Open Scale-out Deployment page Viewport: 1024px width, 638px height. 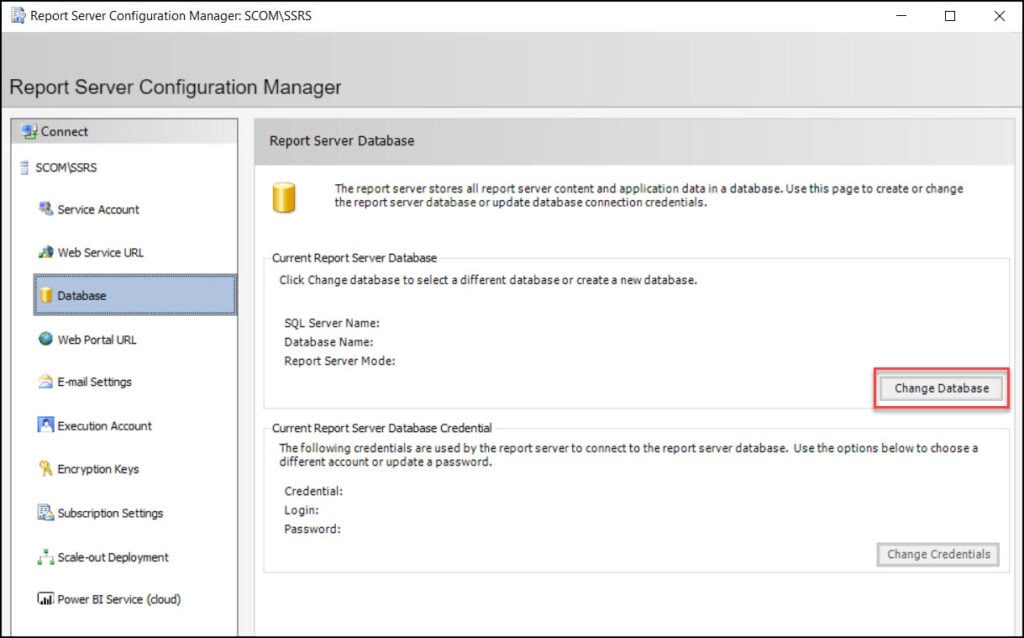click(x=113, y=557)
